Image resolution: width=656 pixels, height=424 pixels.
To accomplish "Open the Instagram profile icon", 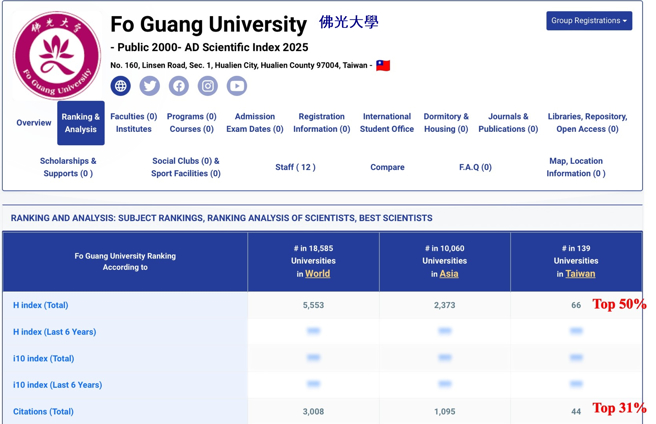I will coord(208,86).
